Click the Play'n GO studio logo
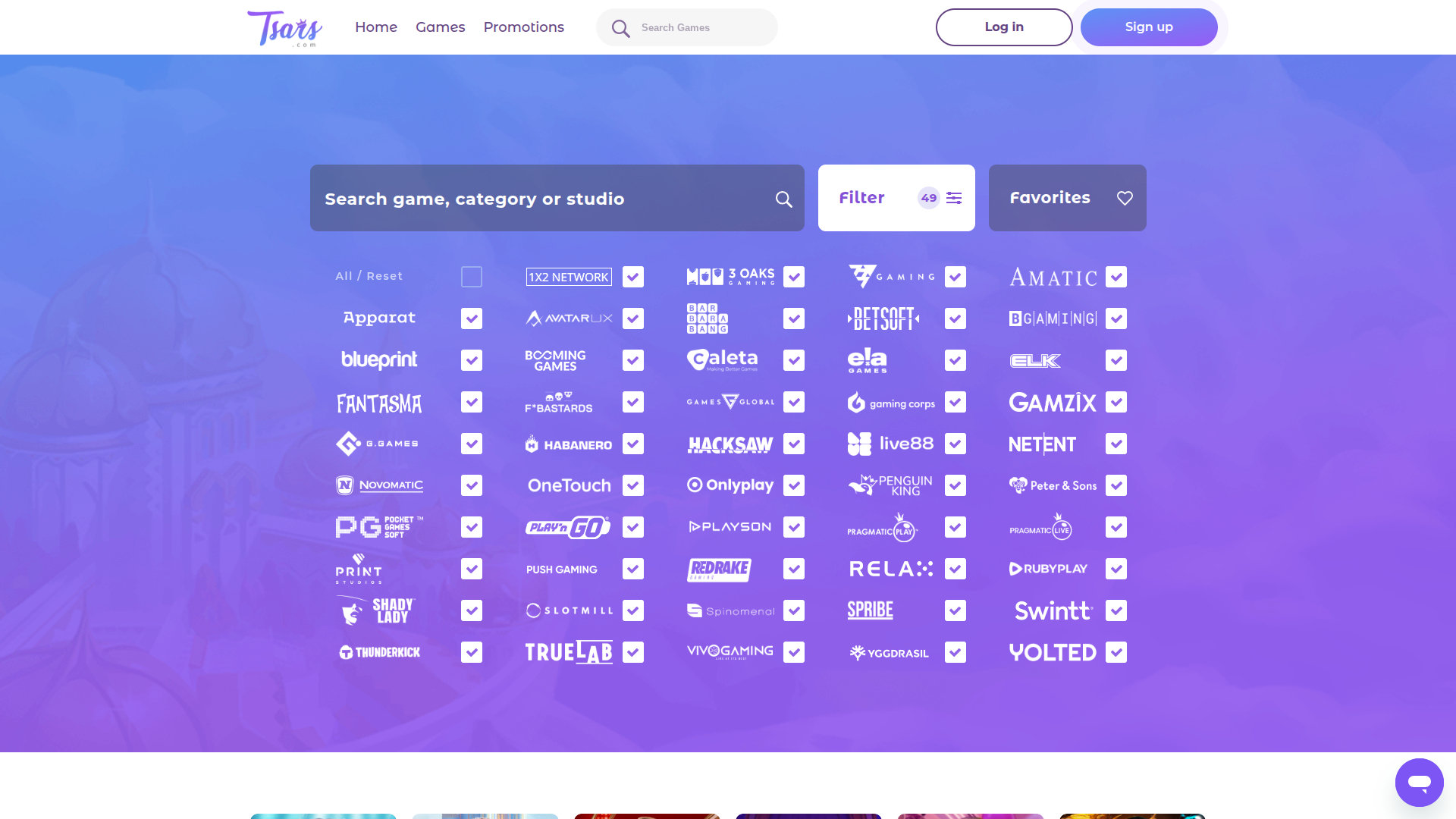 click(568, 527)
